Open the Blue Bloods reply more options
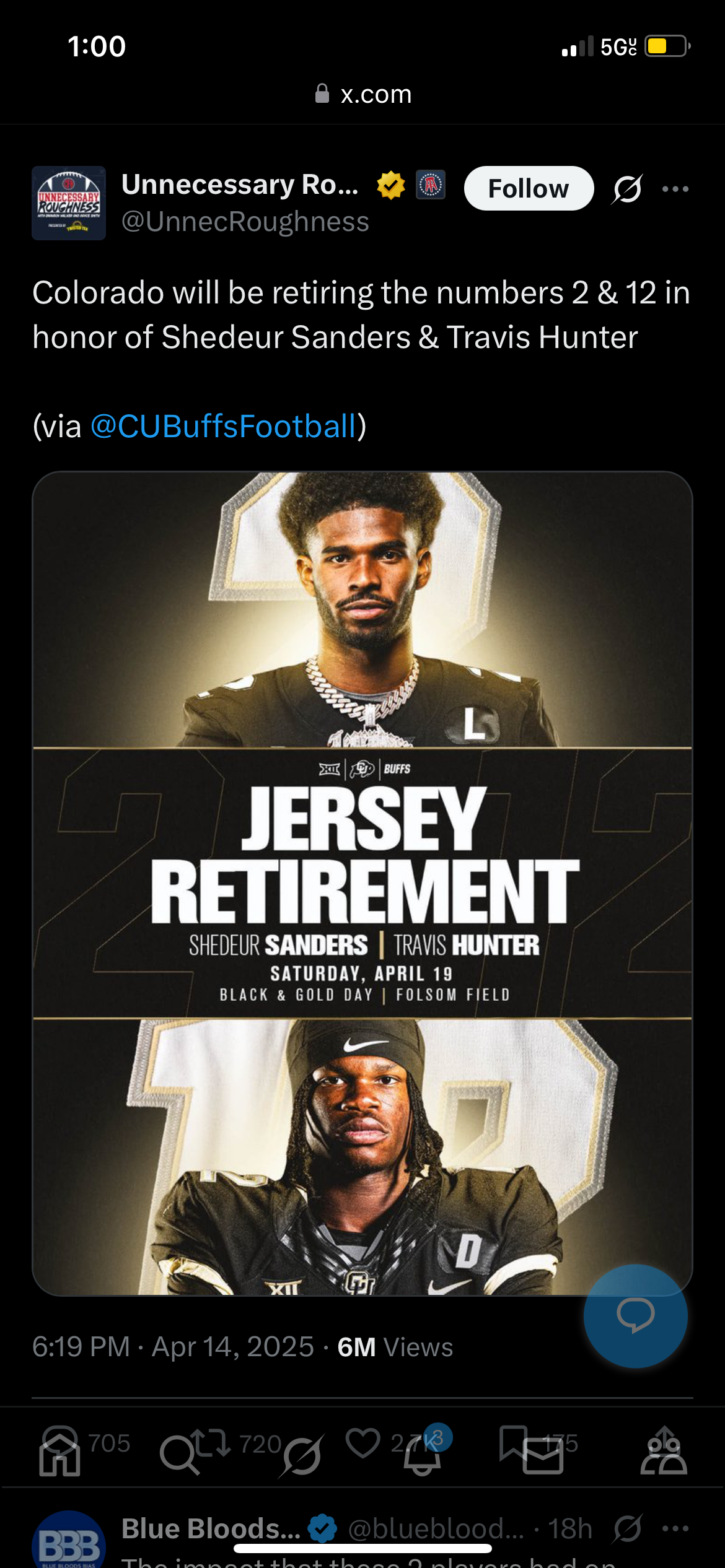The height and width of the screenshot is (1568, 725). click(675, 1528)
